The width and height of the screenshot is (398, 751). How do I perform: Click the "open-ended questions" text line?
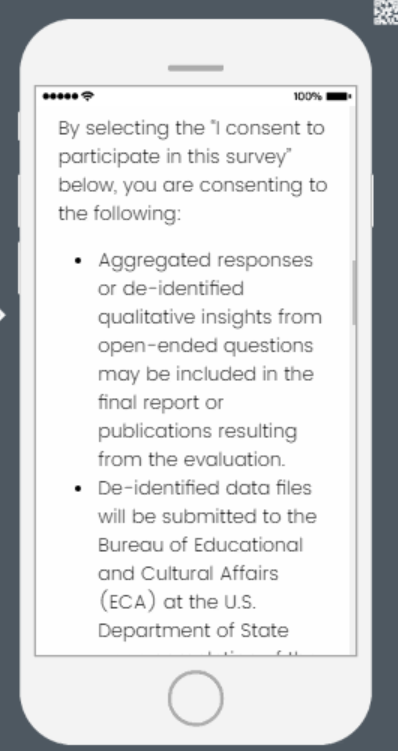[x=205, y=346]
